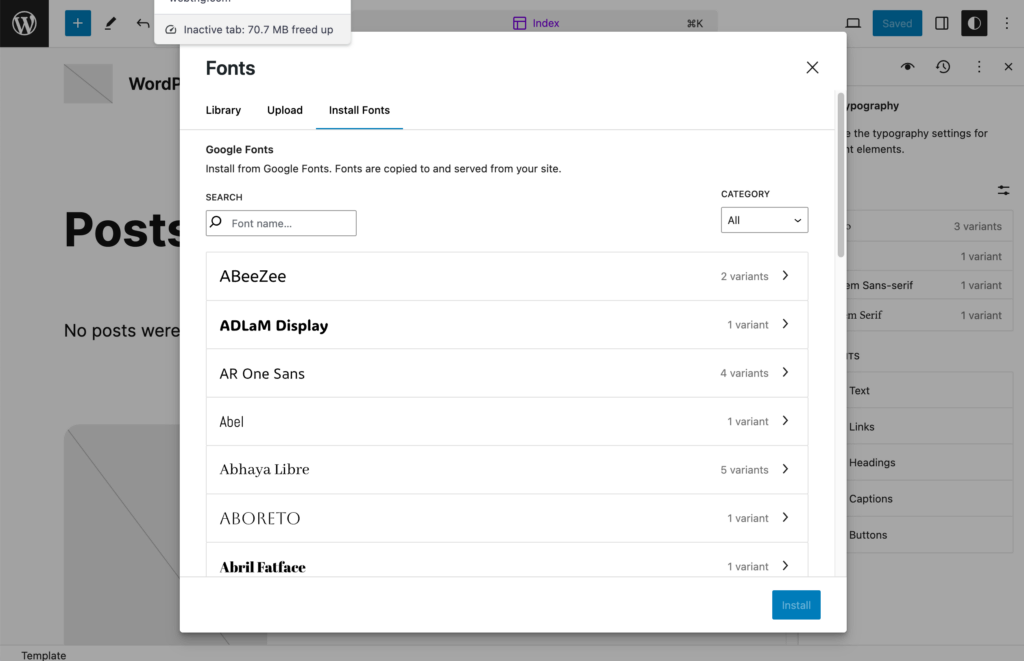Open the comment feedback icon in the toolbar
This screenshot has height=661, width=1024.
coord(853,22)
